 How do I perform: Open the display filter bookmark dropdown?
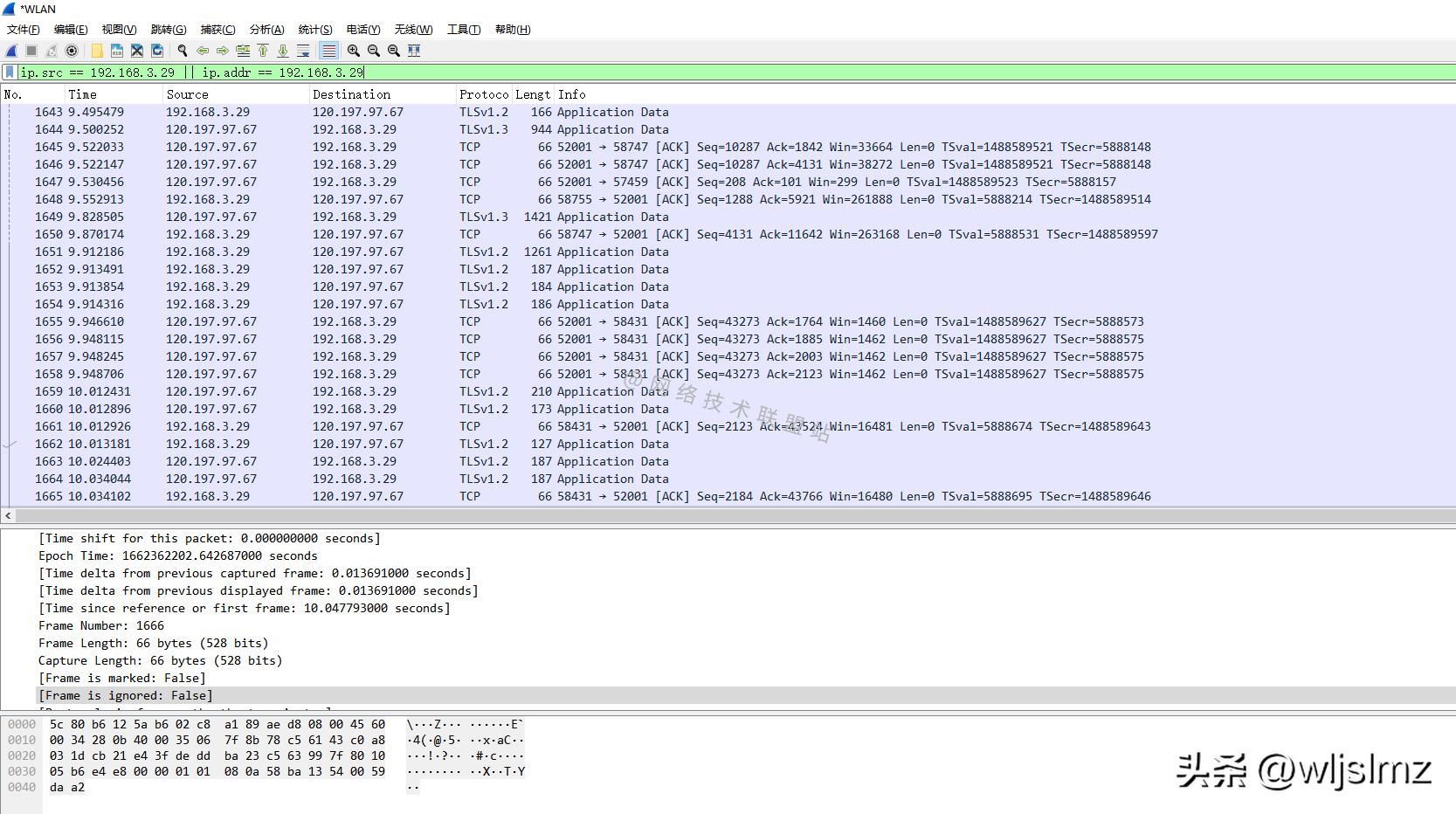(x=10, y=72)
